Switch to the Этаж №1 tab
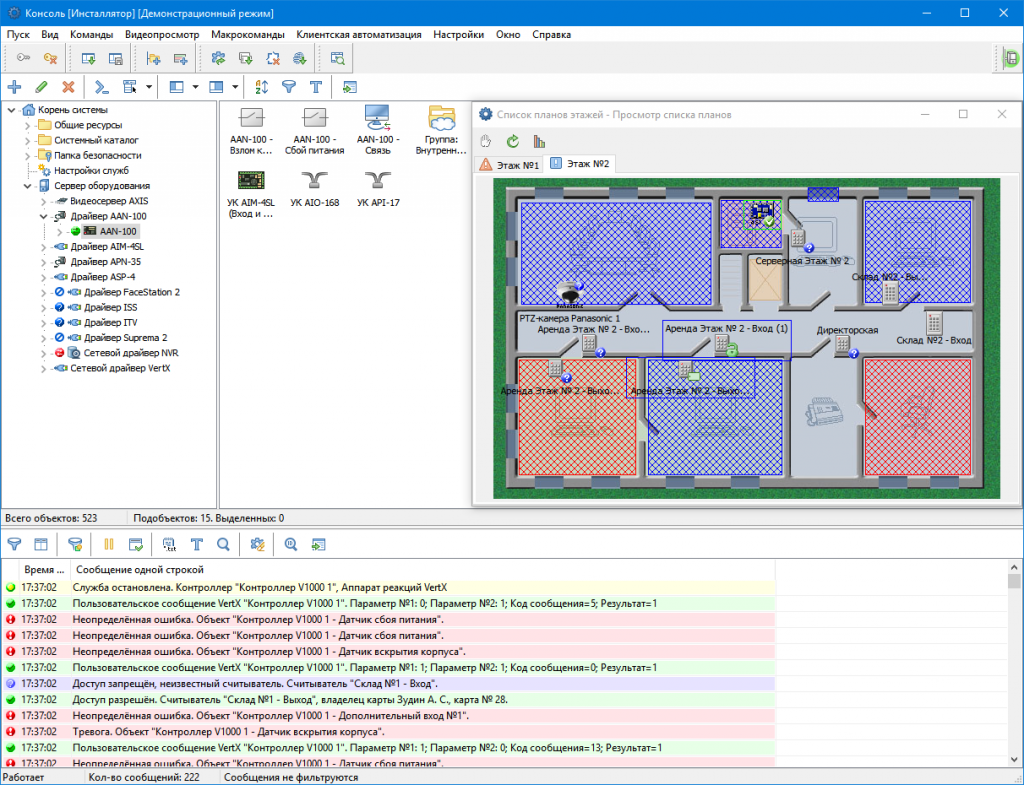 509,165
